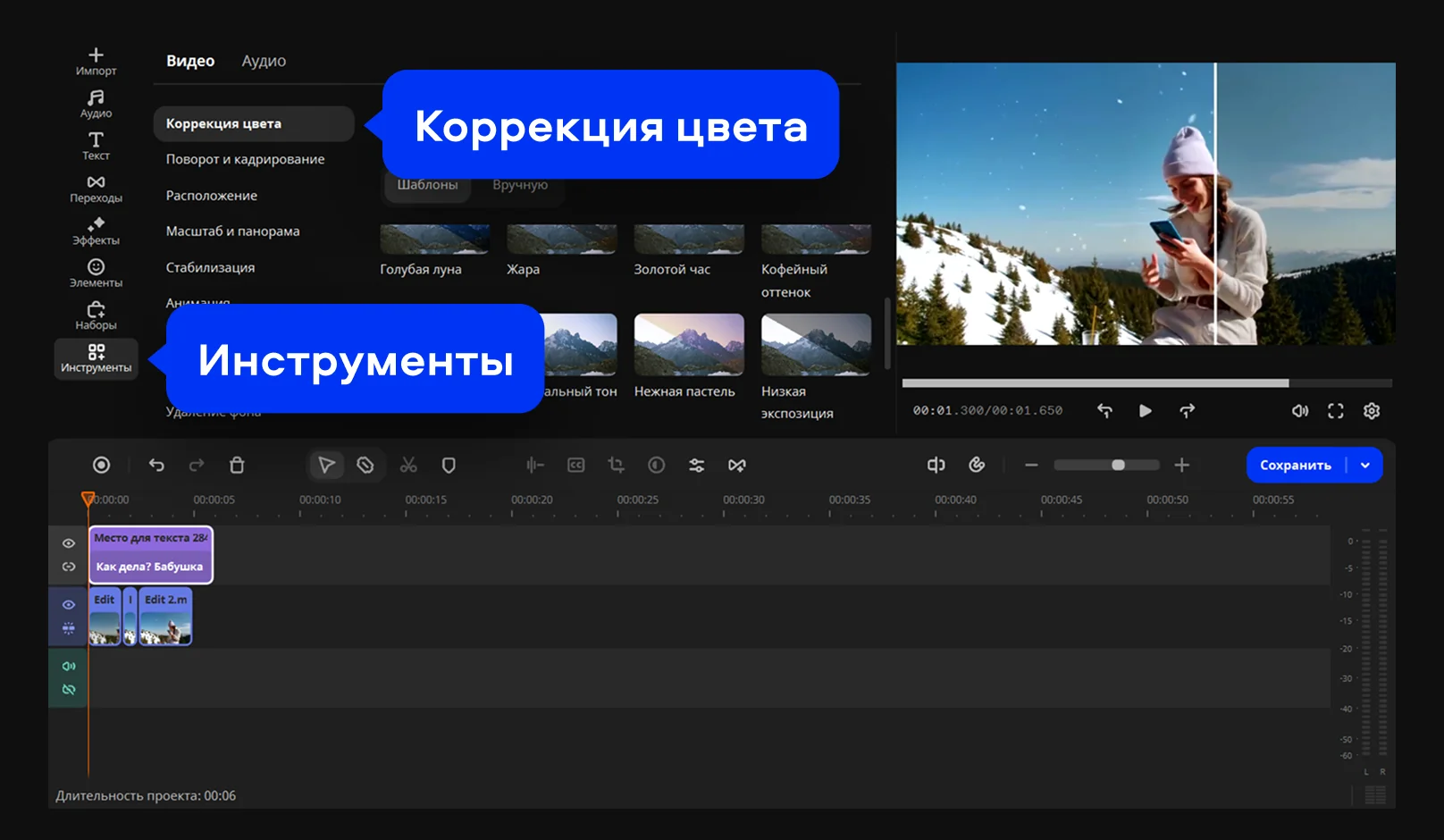Click the undo arrow in timeline toolbar
Viewport: 1444px width, 840px height.
click(x=156, y=465)
